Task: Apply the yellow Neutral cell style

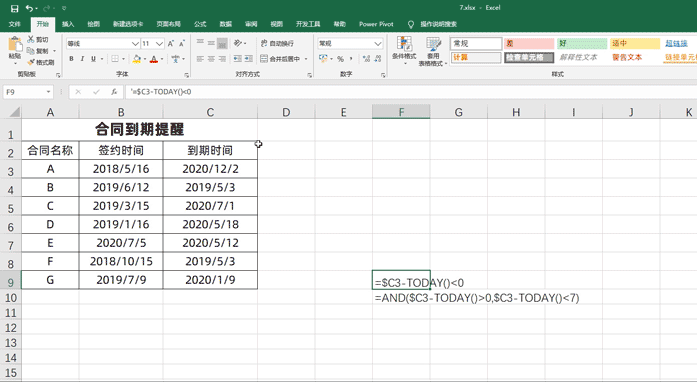Action: pos(635,44)
